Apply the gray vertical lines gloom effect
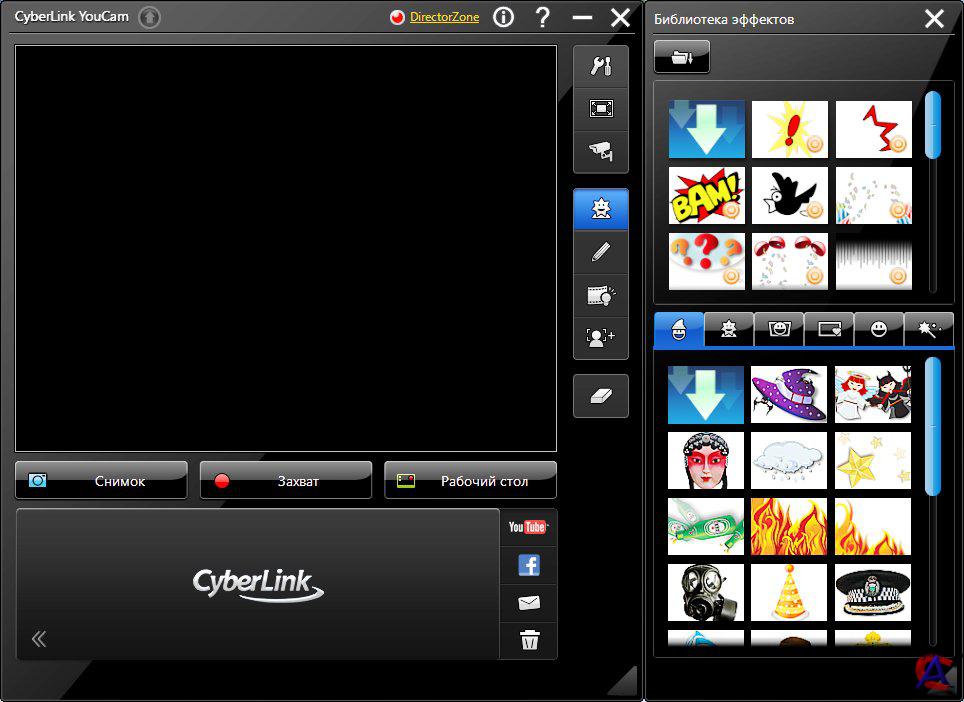The image size is (964, 702). point(874,261)
